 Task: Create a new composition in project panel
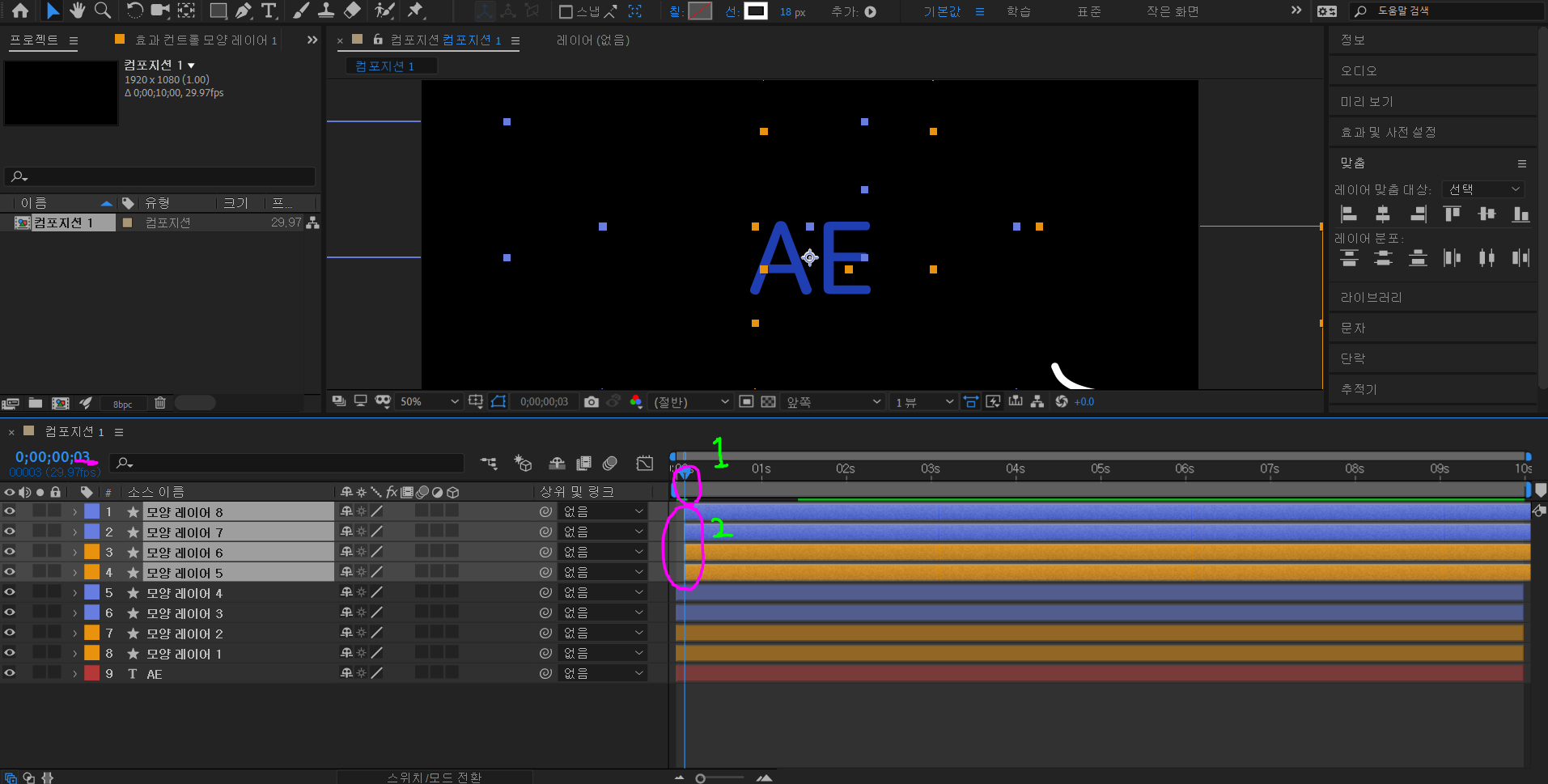coord(61,403)
